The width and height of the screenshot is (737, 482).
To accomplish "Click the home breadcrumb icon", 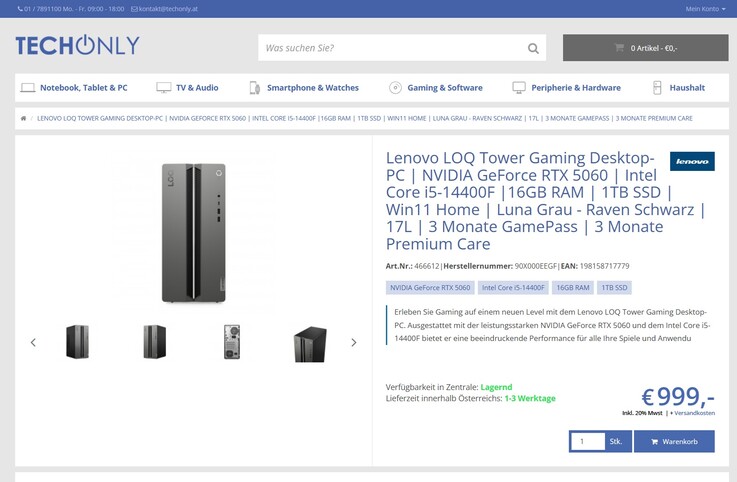I will click(x=23, y=119).
